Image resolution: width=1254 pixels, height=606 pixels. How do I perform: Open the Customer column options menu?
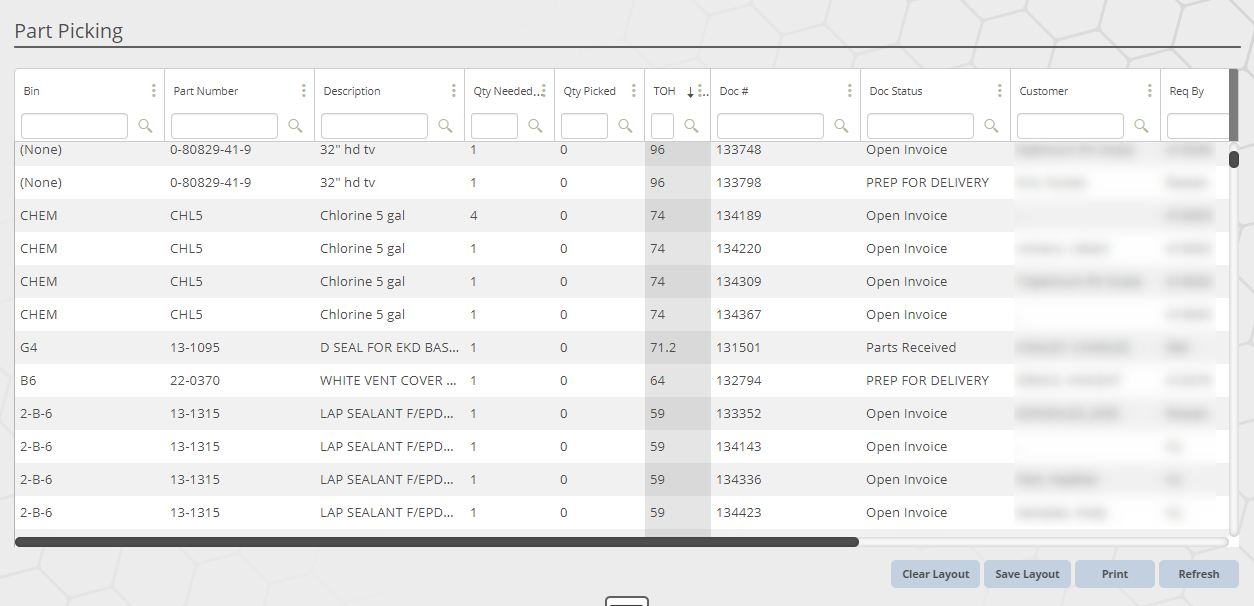(1150, 91)
